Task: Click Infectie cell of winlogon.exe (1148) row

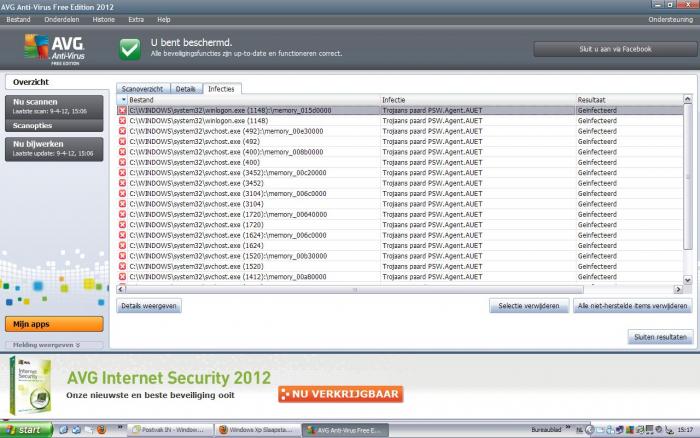Action: point(478,121)
